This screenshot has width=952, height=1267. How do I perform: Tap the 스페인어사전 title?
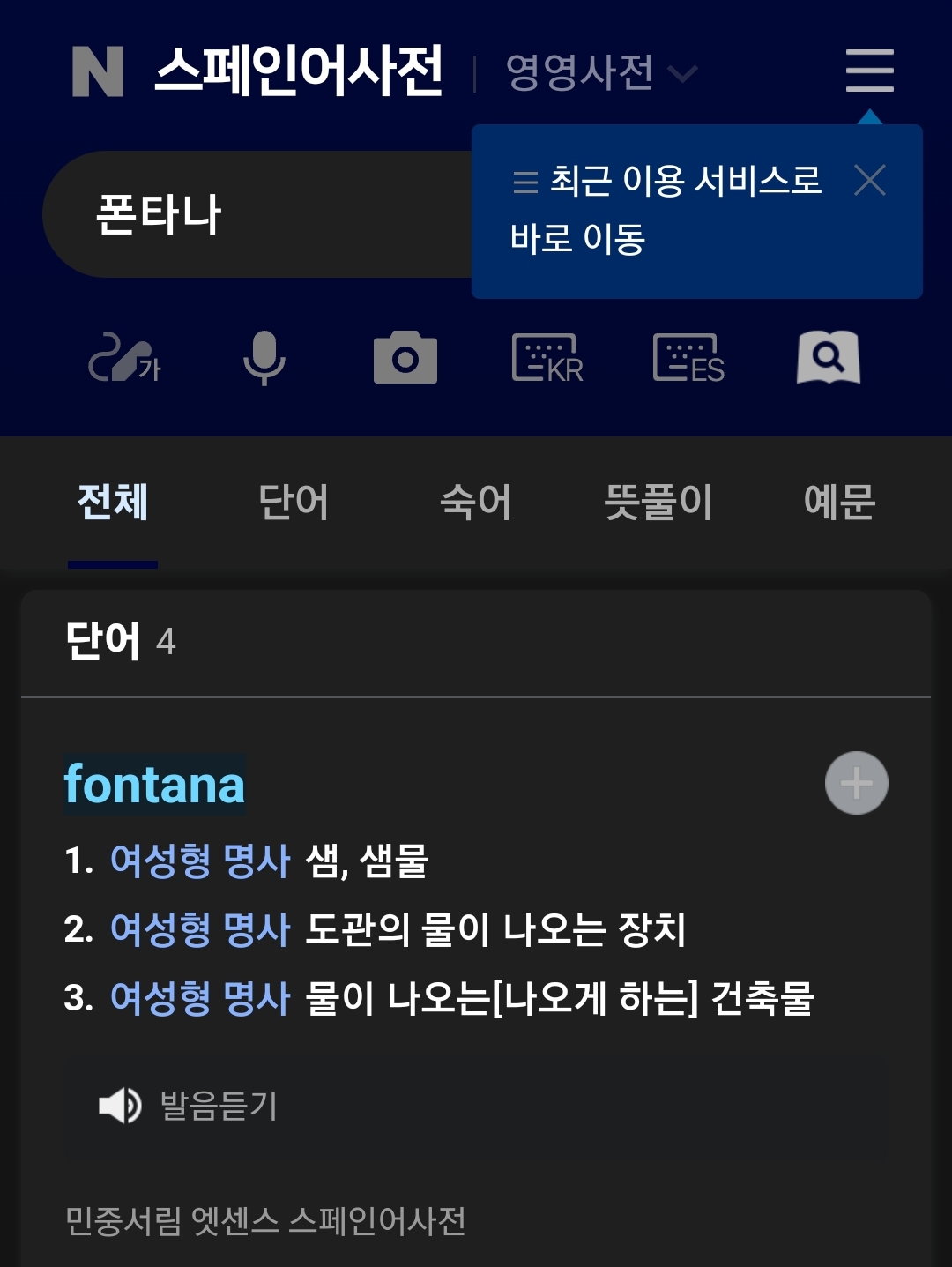point(298,71)
